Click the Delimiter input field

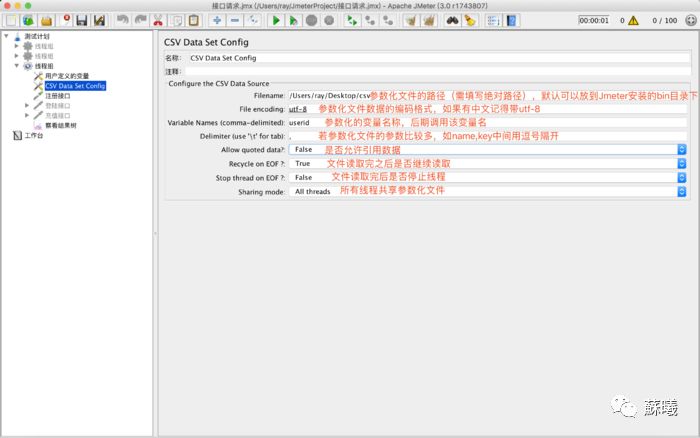(x=488, y=136)
